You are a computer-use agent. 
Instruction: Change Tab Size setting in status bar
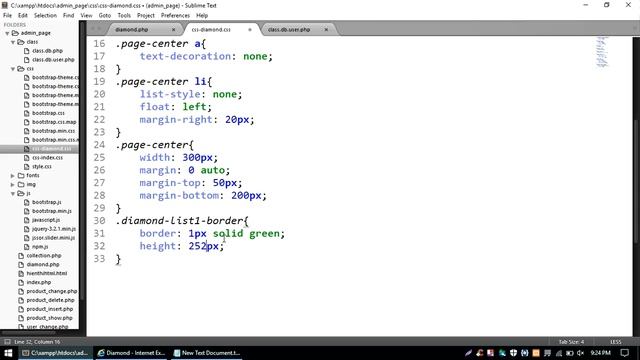571,342
